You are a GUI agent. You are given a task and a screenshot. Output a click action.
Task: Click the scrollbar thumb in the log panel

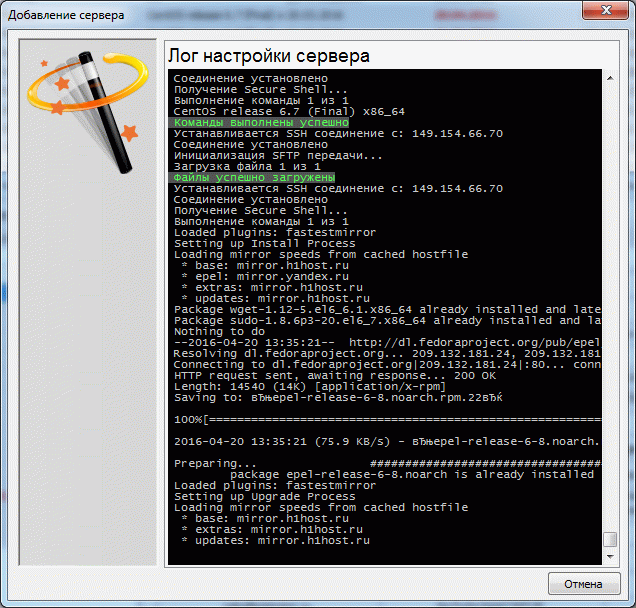pos(610,539)
